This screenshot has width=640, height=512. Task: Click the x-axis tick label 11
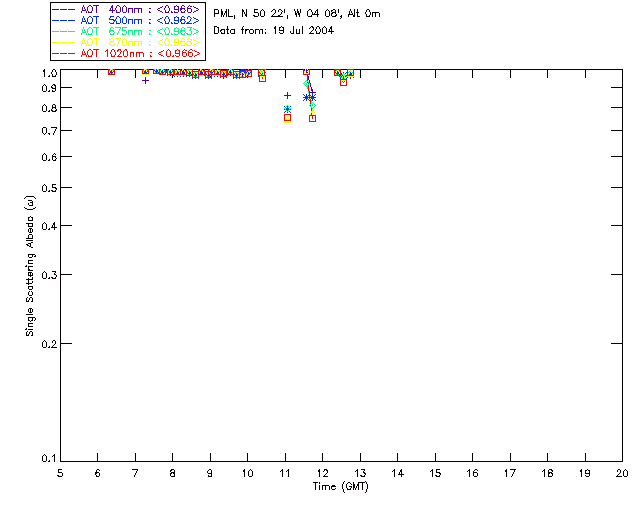285,473
